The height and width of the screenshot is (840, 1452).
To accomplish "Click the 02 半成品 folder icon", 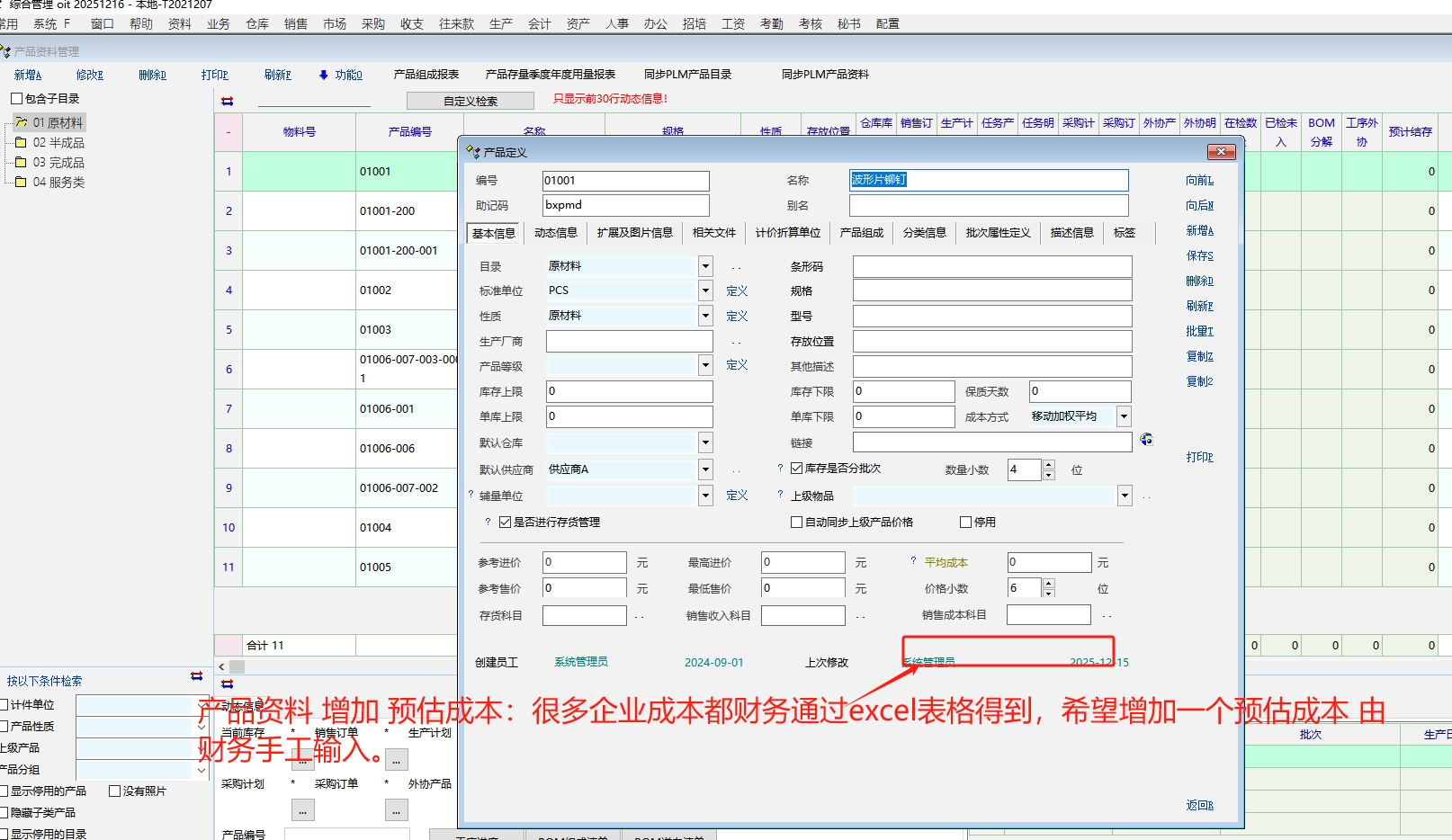I will click(x=21, y=142).
